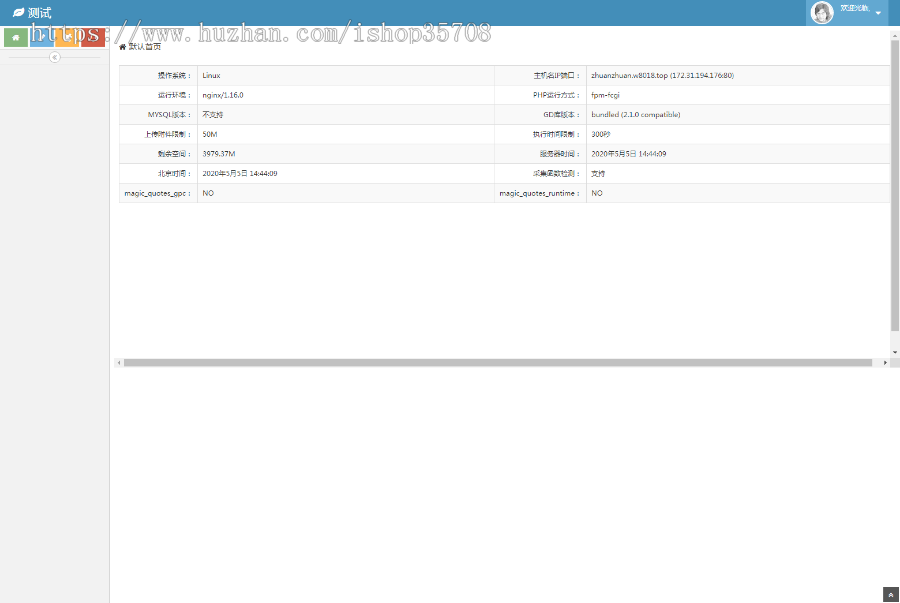Click the vertical scrollbar up arrow

coord(895,36)
